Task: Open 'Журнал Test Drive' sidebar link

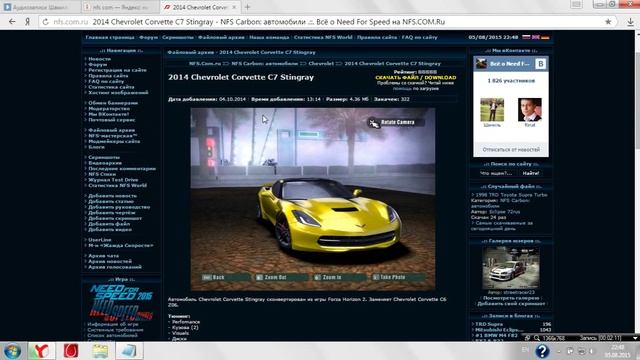Action: click(113, 180)
